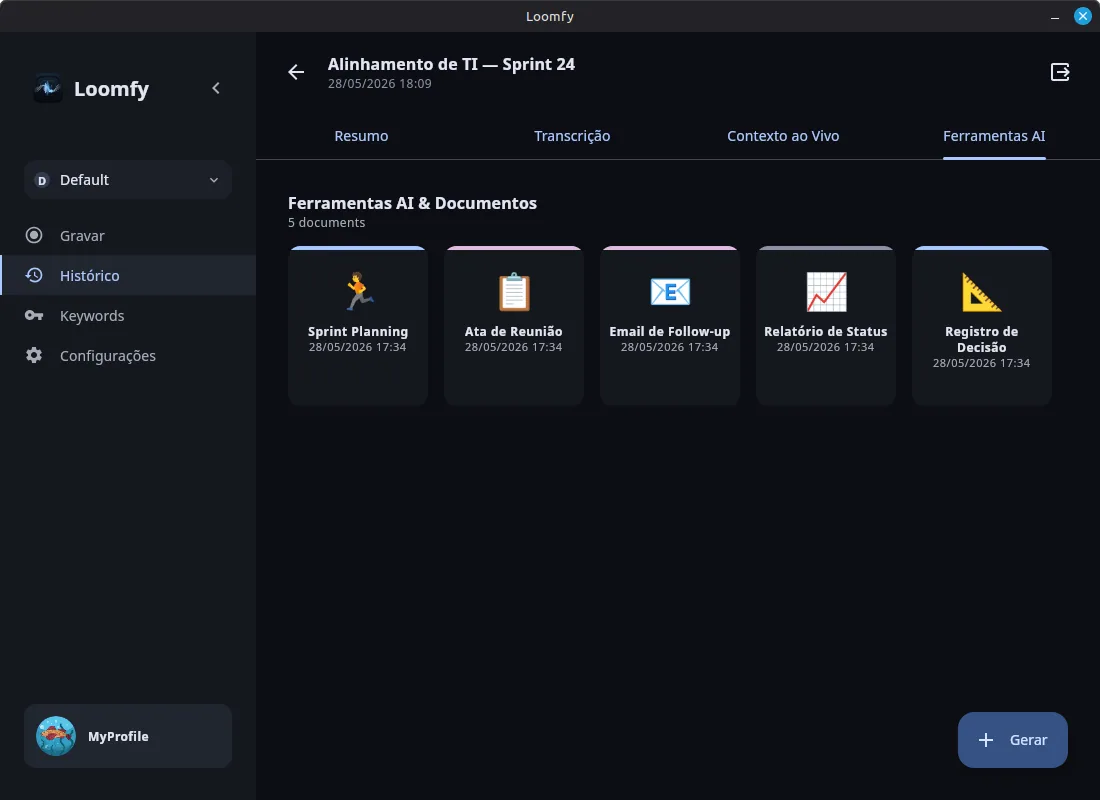Click the Relatório de Status card title
The image size is (1100, 800).
pyautogui.click(x=826, y=331)
